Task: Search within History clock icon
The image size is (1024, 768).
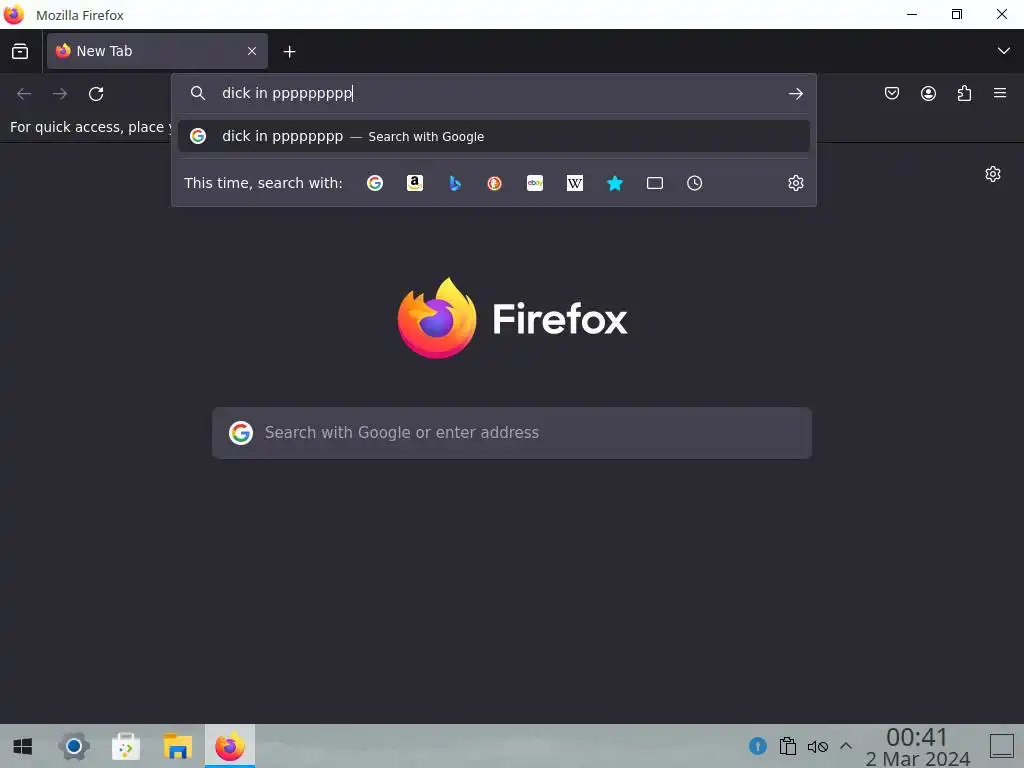Action: 694,184
